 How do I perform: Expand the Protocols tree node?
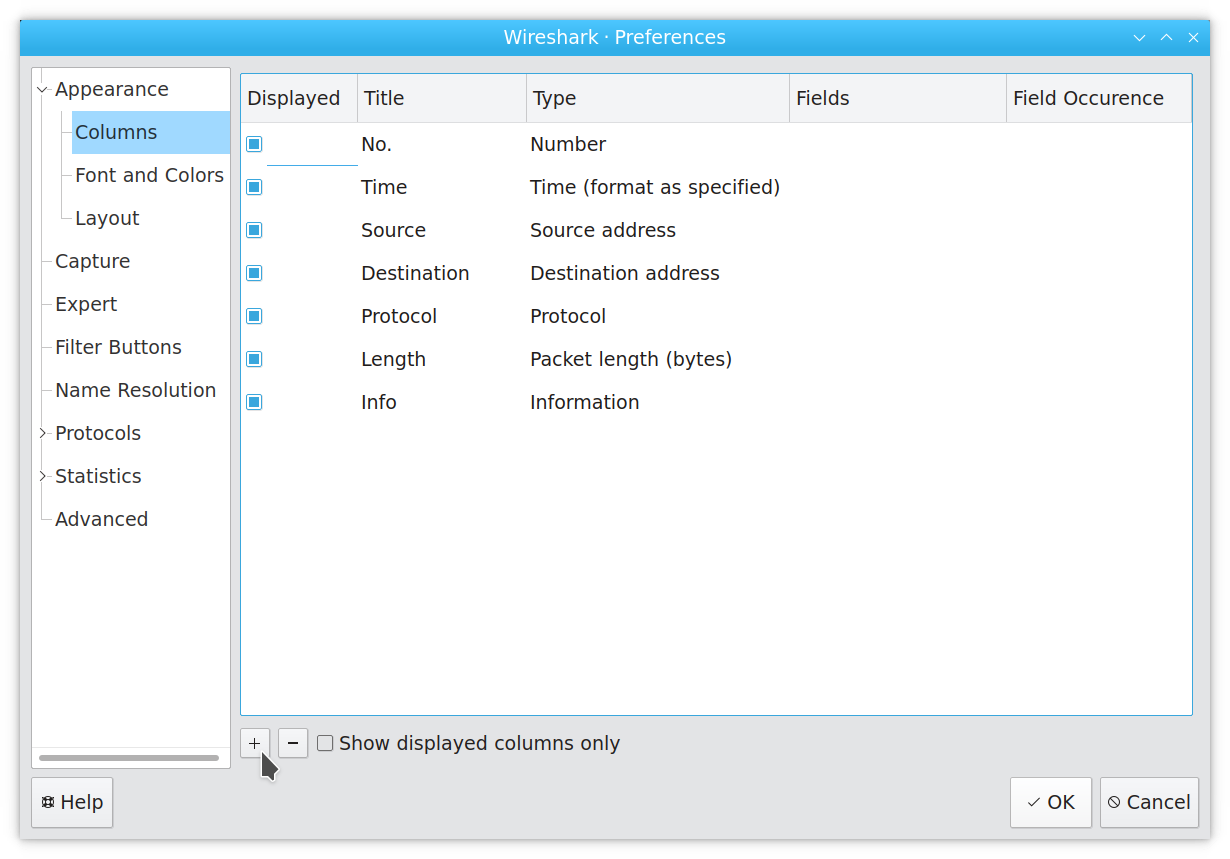click(42, 433)
